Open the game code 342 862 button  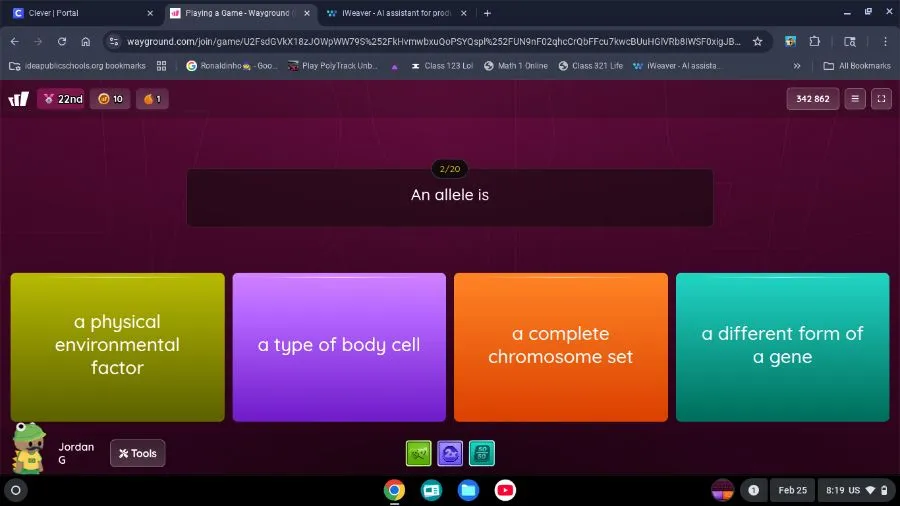[813, 99]
